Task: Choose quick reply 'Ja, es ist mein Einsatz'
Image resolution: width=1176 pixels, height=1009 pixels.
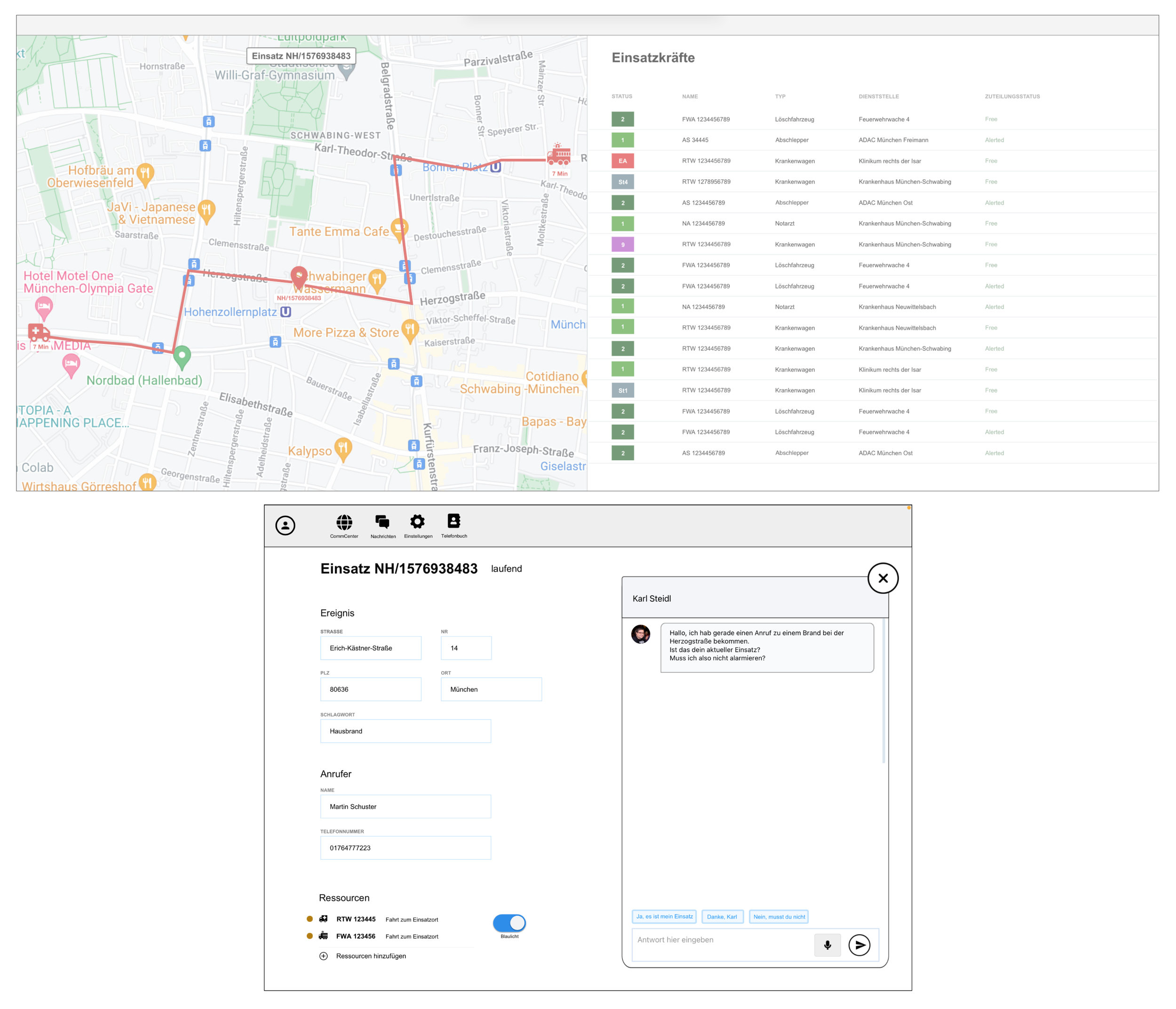Action: coord(664,916)
